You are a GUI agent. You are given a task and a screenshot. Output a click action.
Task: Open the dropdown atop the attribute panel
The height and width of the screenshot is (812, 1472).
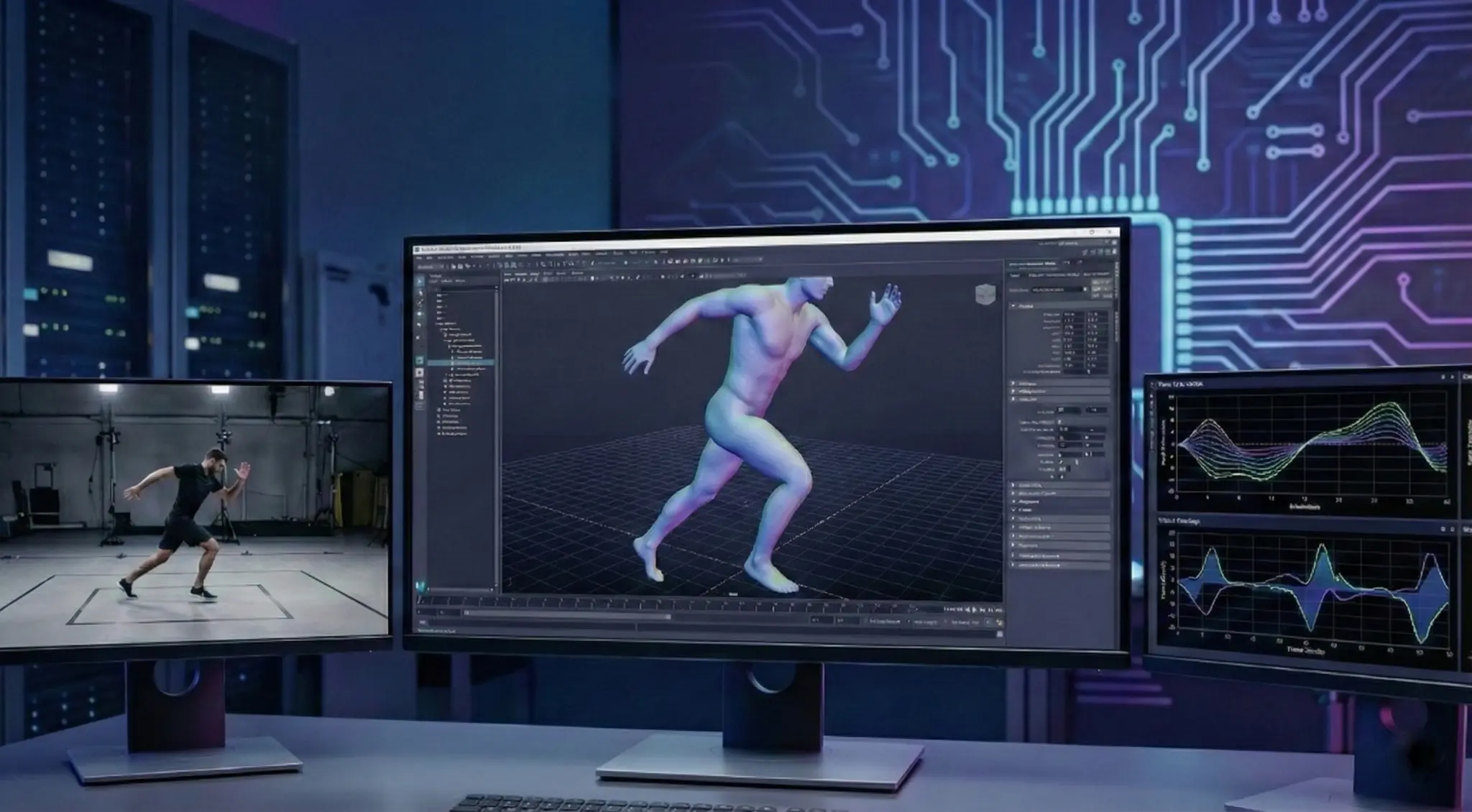(1058, 290)
